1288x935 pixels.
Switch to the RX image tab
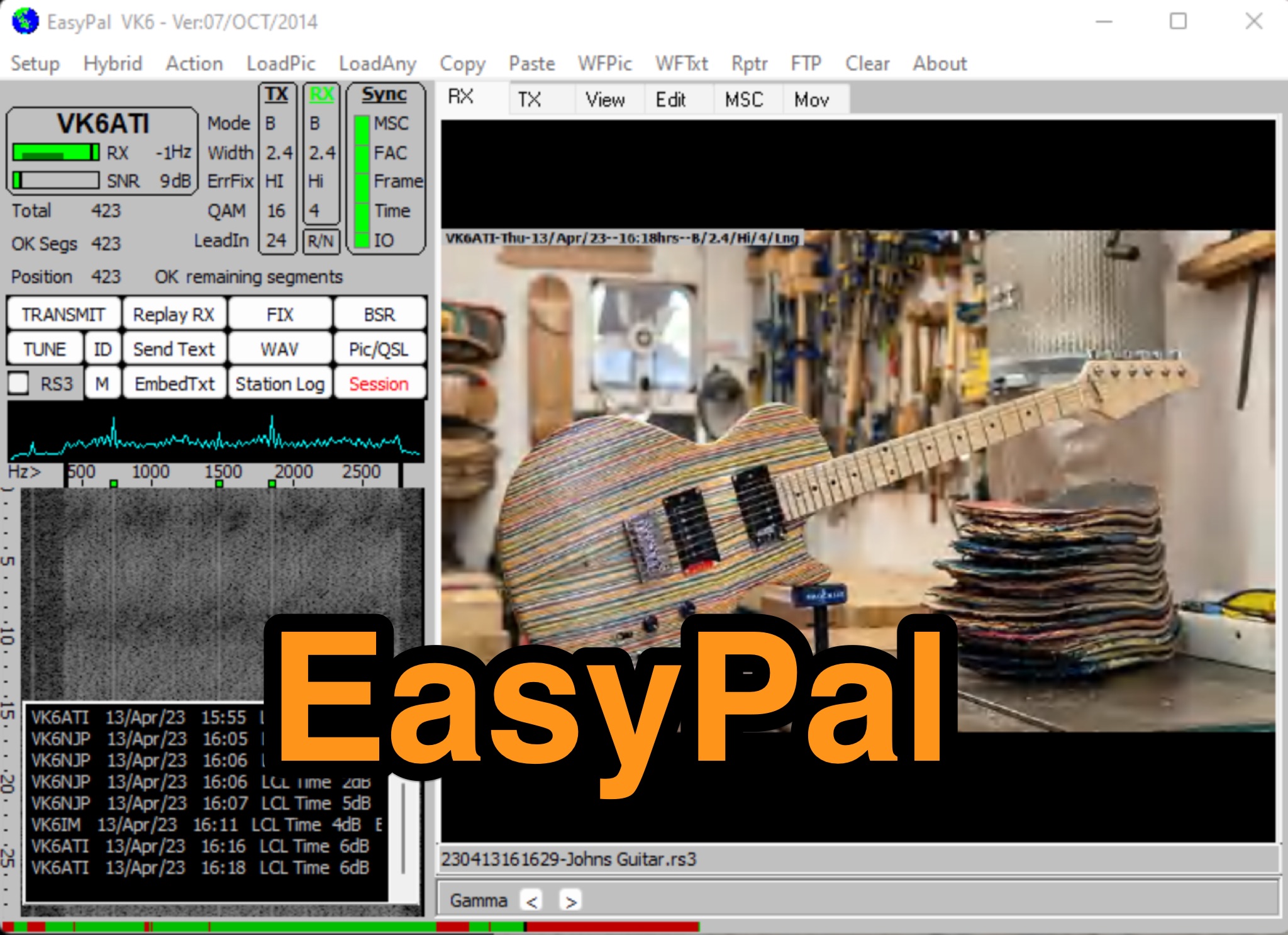[473, 98]
